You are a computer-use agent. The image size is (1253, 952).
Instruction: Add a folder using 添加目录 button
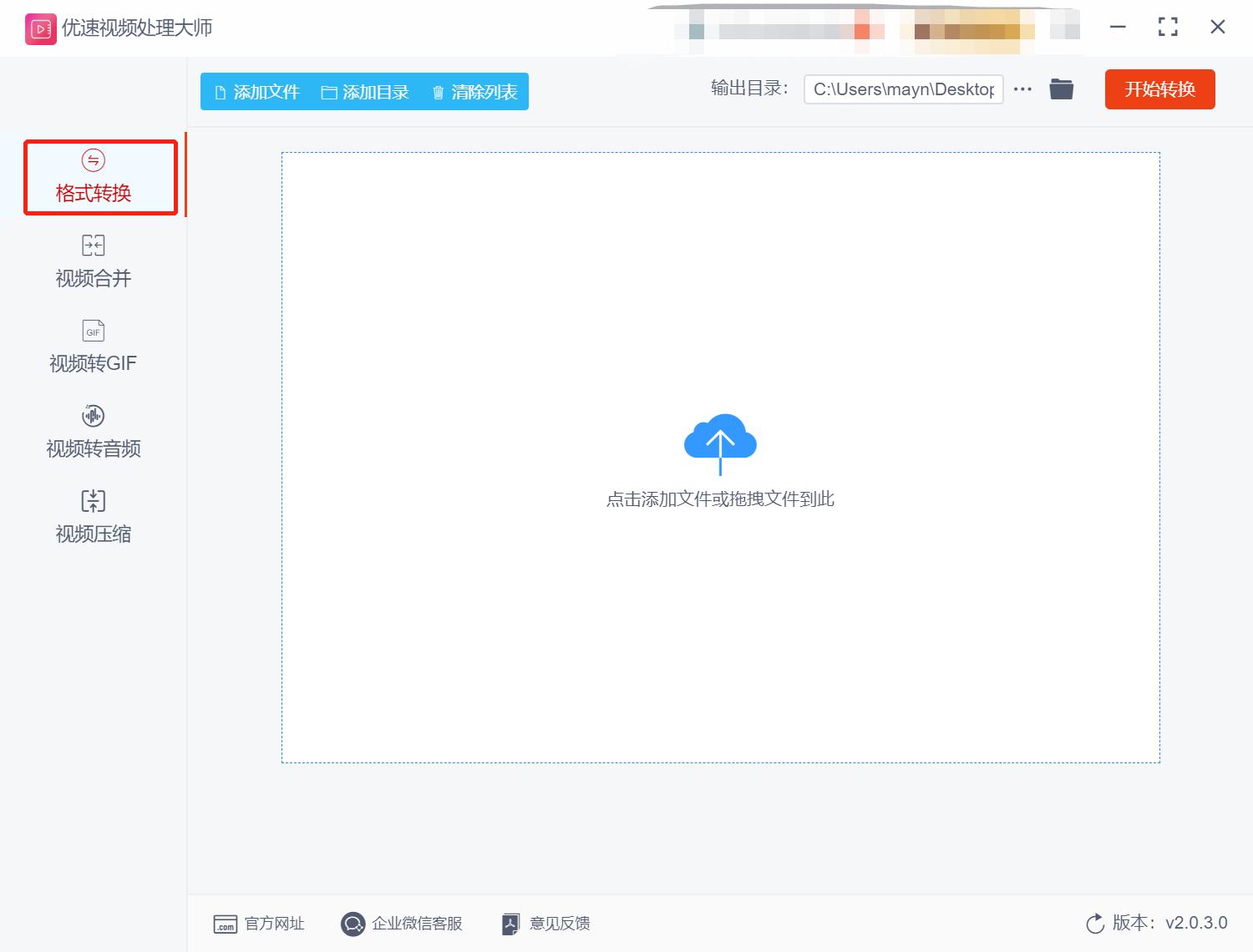tap(366, 92)
